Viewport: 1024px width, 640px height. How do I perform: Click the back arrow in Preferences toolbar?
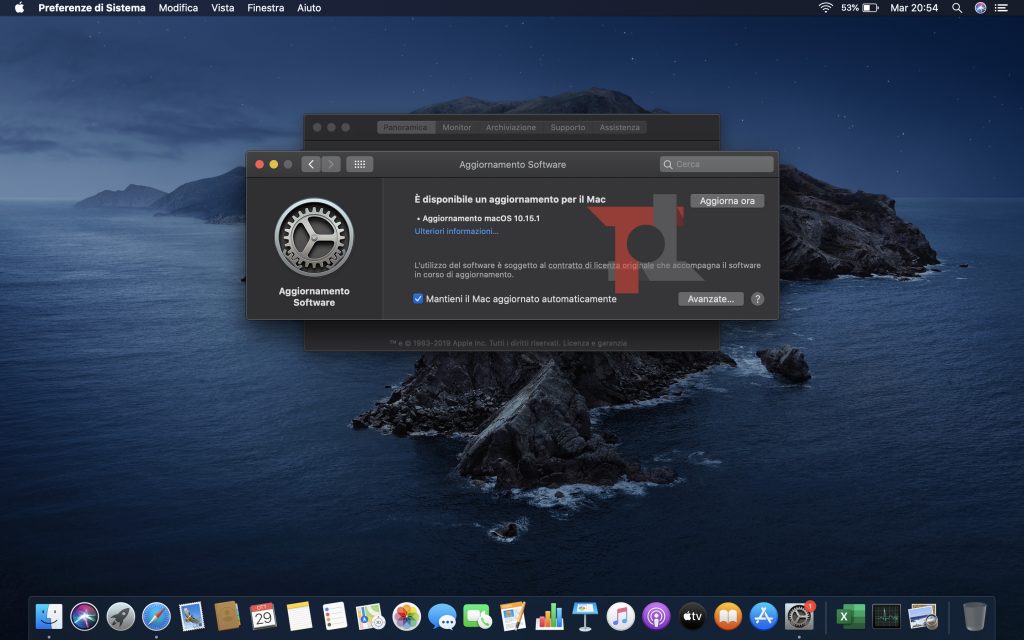tap(311, 164)
